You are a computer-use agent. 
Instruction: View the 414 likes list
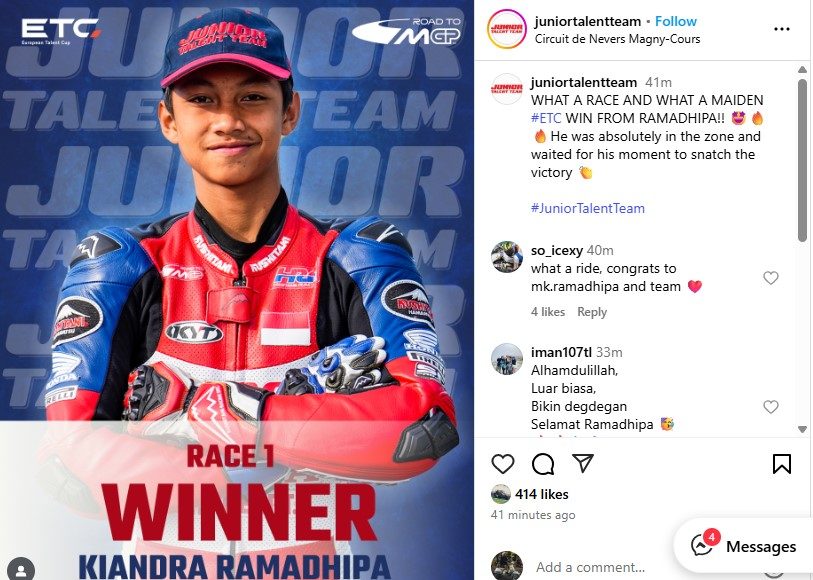point(541,494)
